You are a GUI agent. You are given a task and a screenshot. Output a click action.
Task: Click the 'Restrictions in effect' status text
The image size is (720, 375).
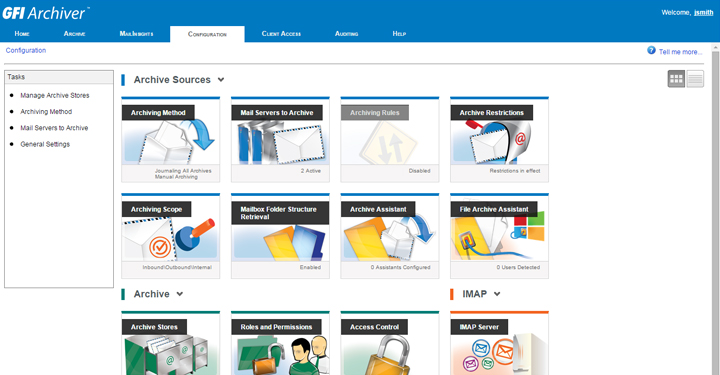pyautogui.click(x=515, y=171)
